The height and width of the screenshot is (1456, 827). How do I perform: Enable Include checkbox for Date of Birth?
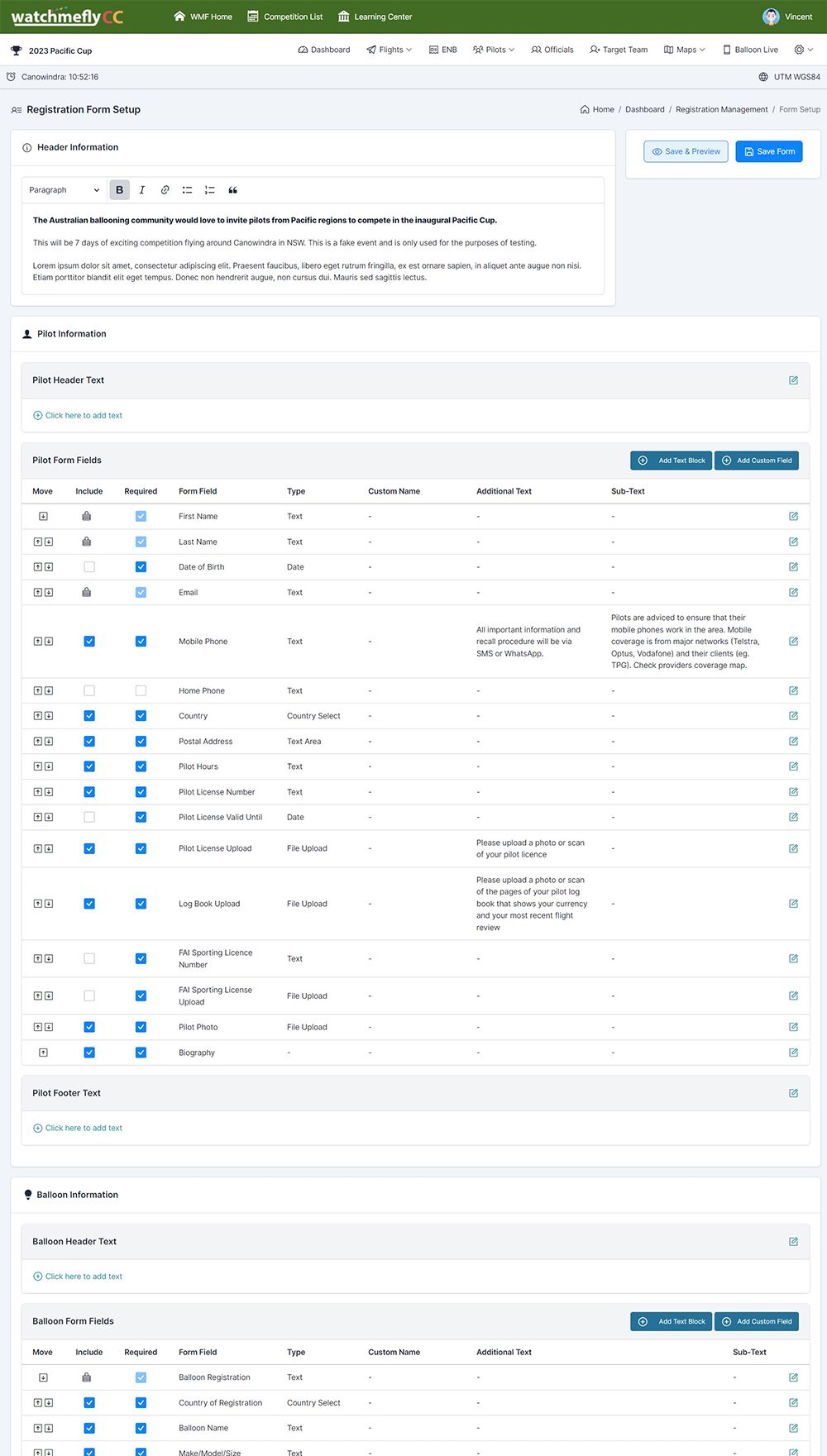(x=89, y=567)
